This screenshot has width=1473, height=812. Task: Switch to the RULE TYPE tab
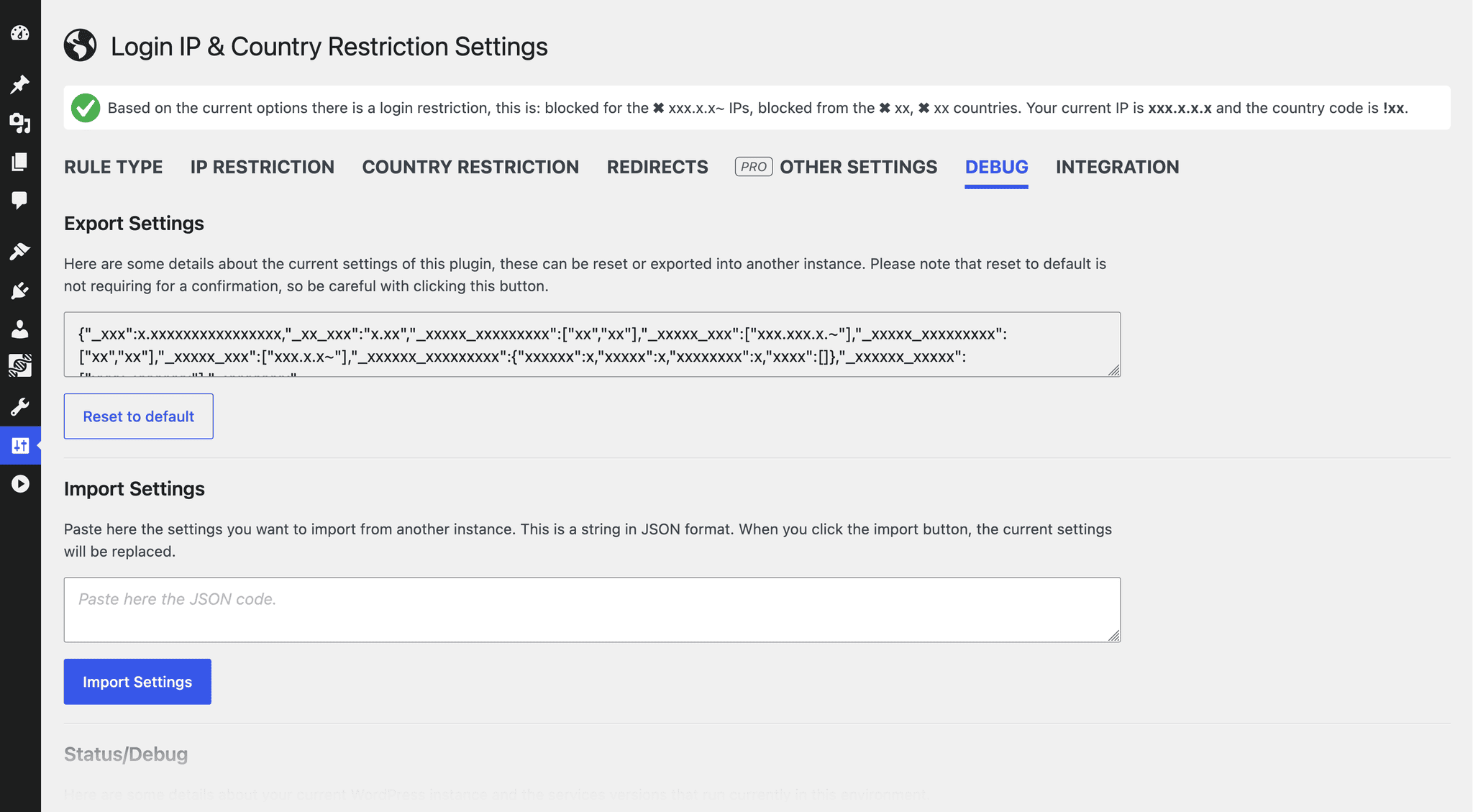pyautogui.click(x=114, y=167)
